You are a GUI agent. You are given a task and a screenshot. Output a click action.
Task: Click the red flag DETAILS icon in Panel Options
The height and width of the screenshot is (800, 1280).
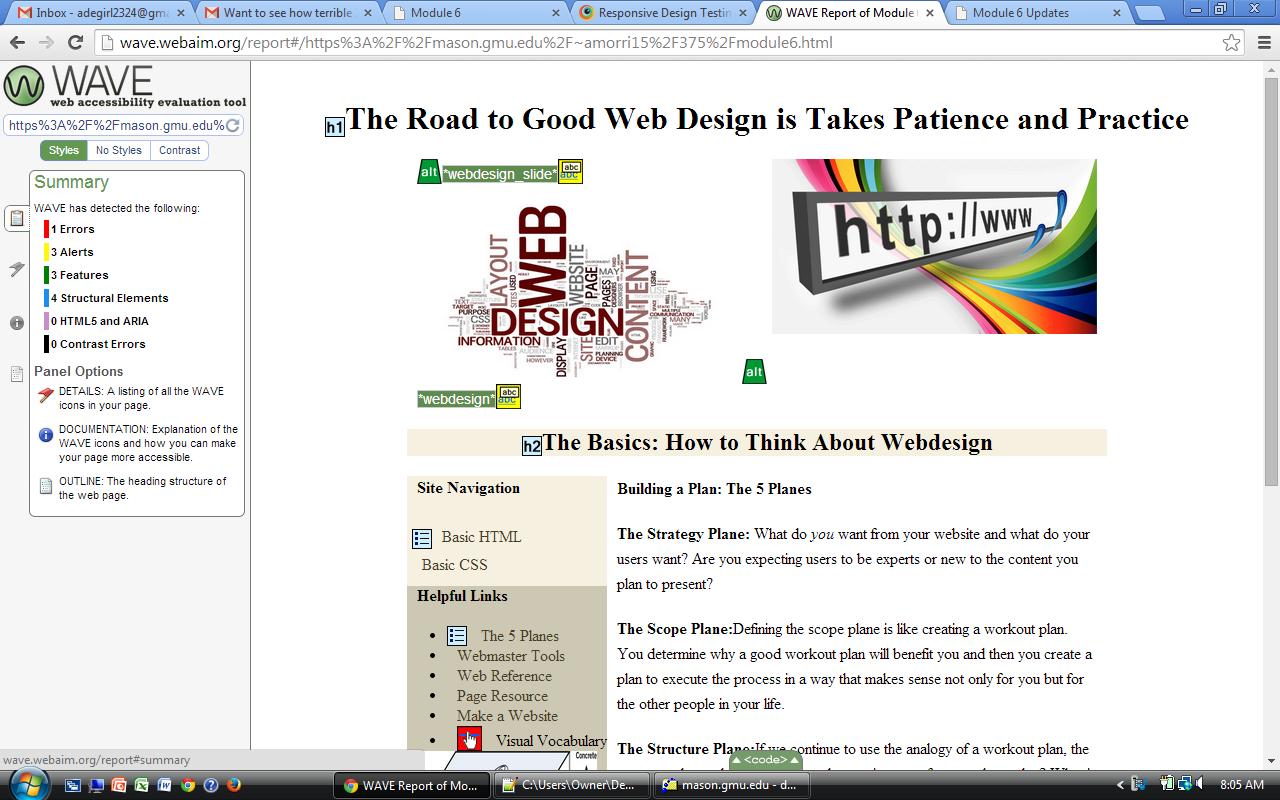click(x=45, y=395)
